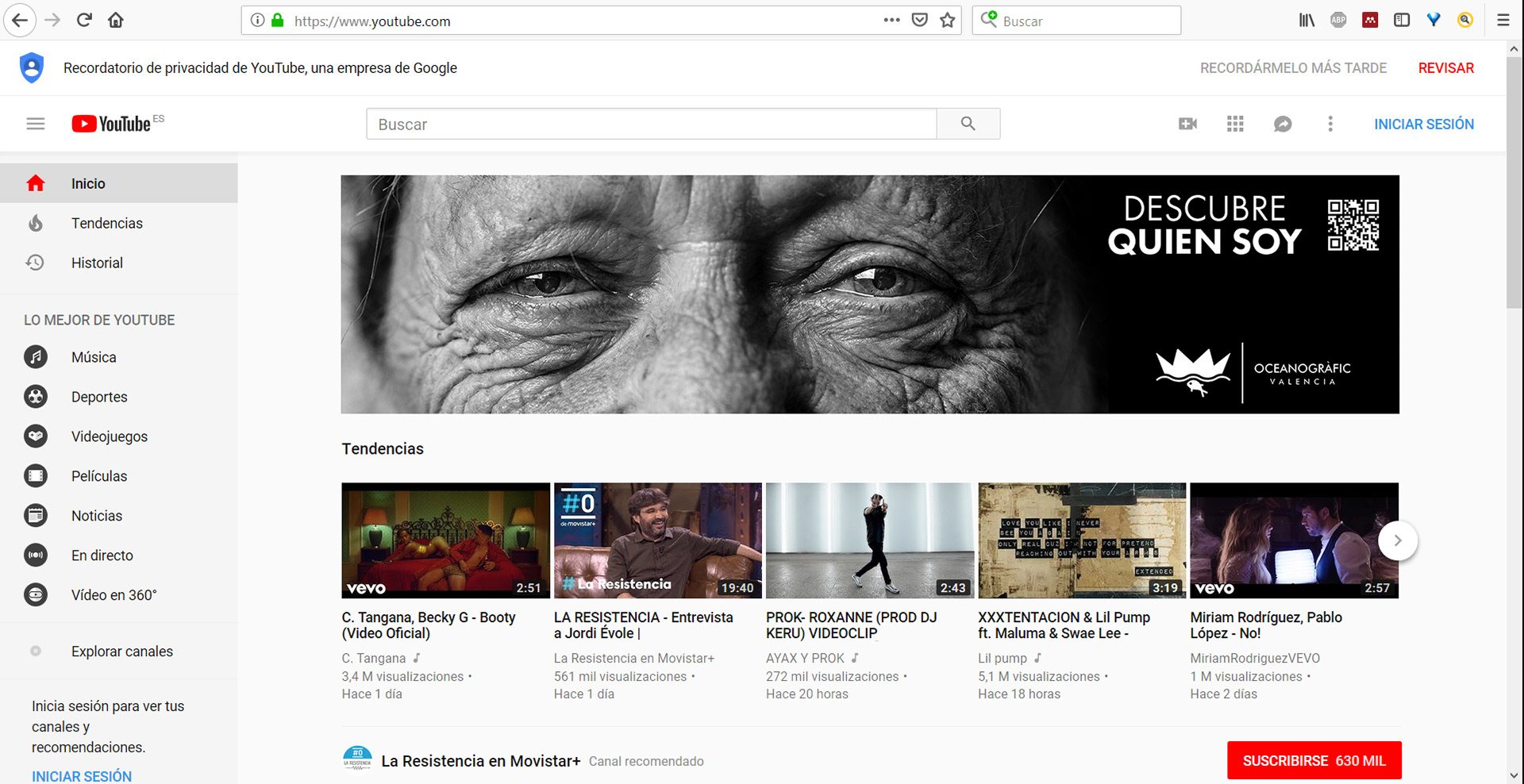
Task: Click REVISAR privacy button
Action: click(x=1445, y=68)
